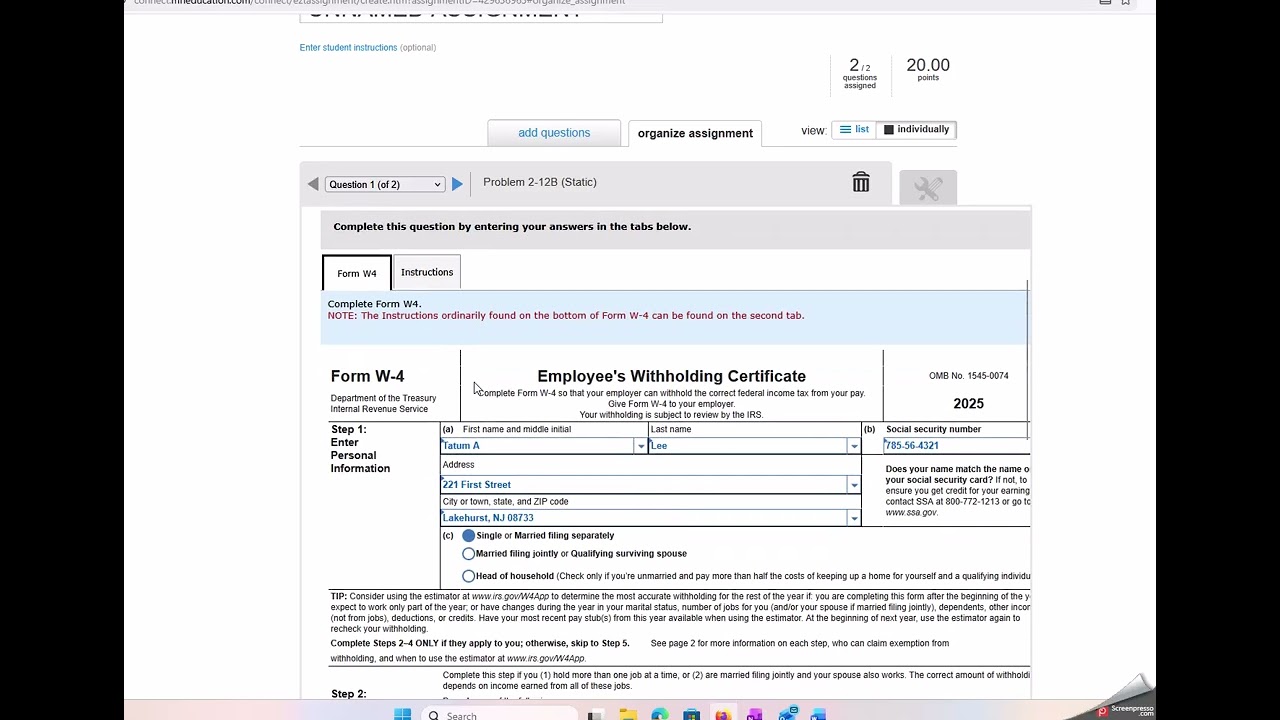Open the add questions tab
1280x720 pixels.
point(554,133)
